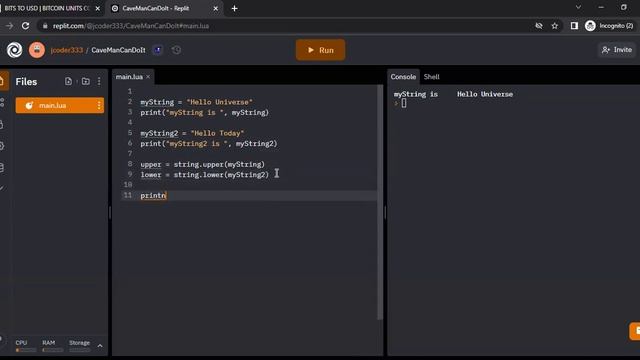View site information lock icon
Screen dimensions: 640x360
pyautogui.click(x=45, y=26)
